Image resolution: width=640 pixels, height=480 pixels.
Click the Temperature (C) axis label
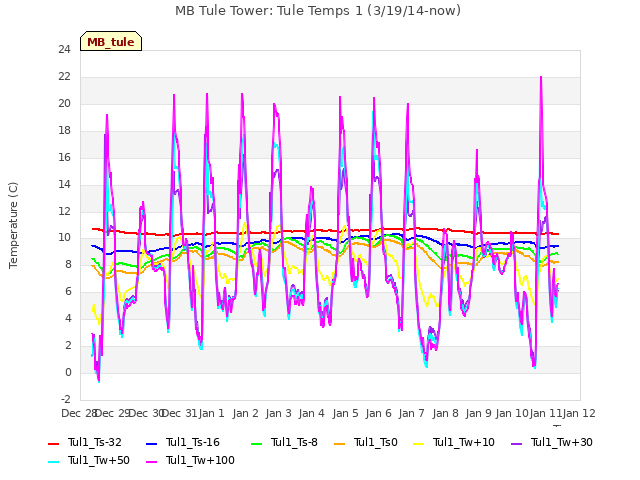click(13, 225)
